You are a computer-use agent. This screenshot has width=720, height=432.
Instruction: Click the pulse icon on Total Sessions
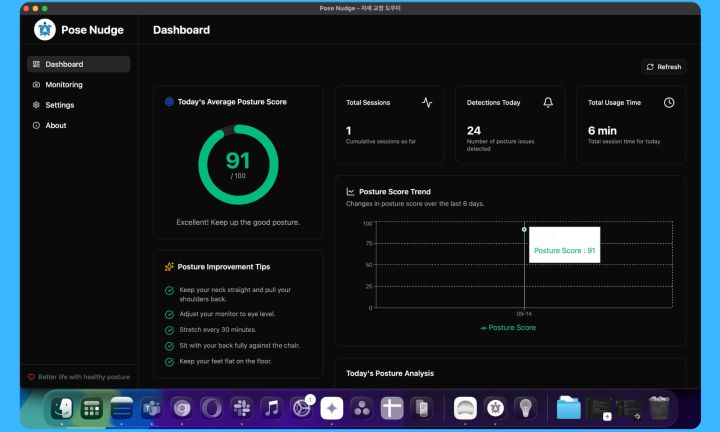click(x=427, y=102)
